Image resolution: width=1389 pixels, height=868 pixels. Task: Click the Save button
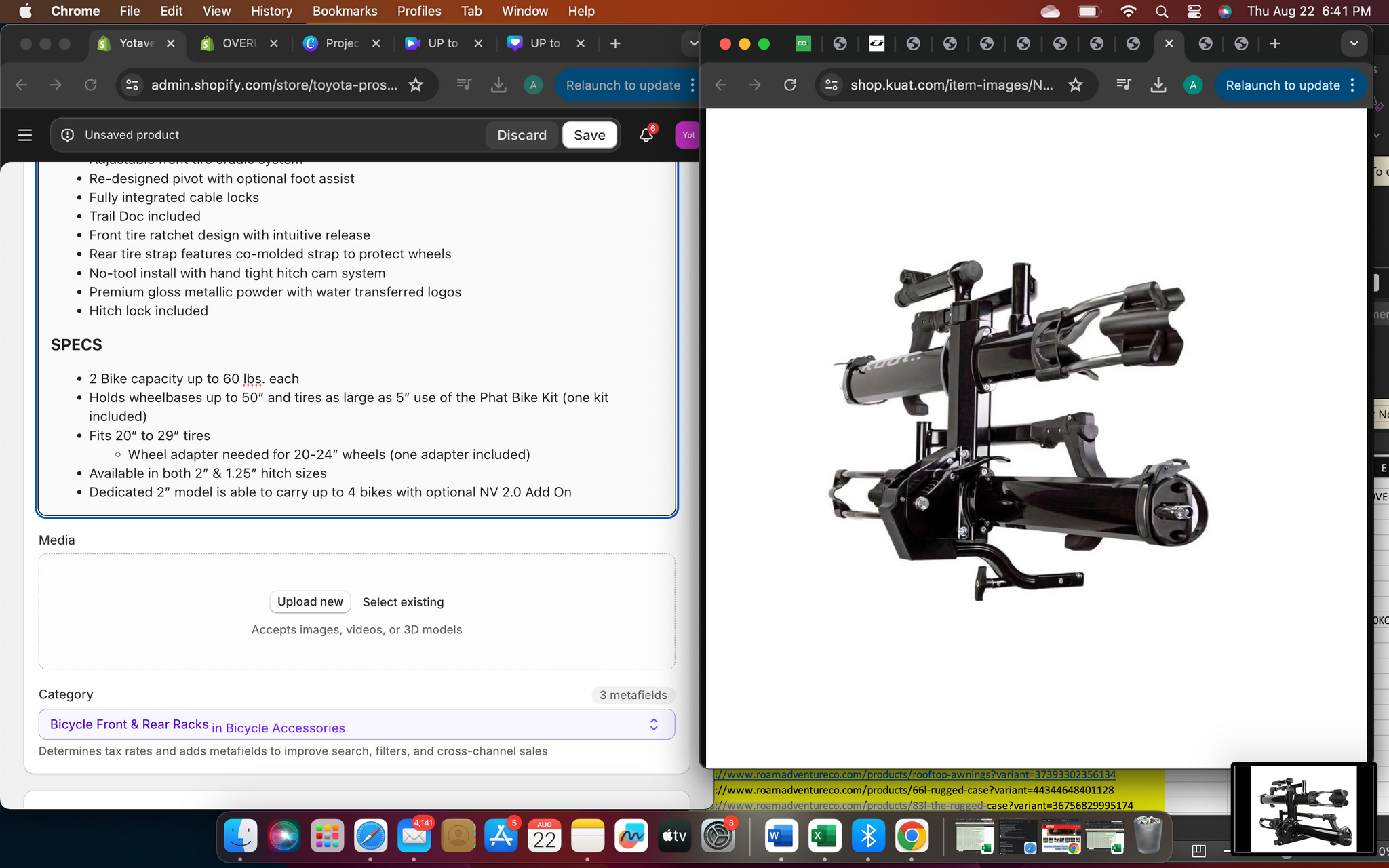coord(589,135)
